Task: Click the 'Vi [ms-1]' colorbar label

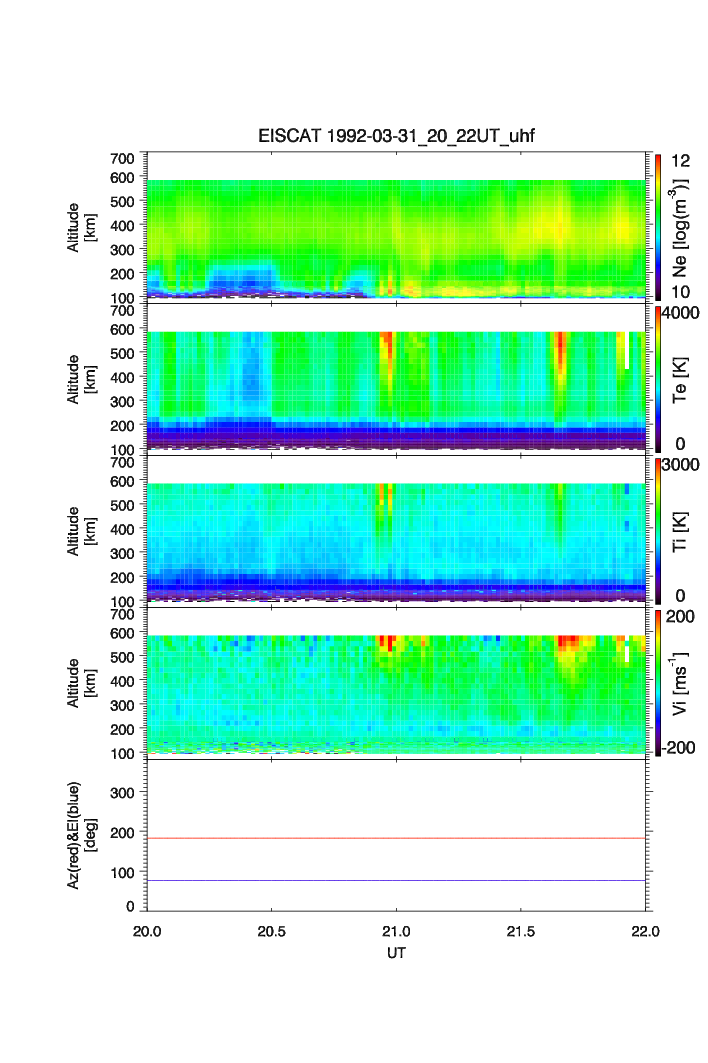Action: coord(680,683)
